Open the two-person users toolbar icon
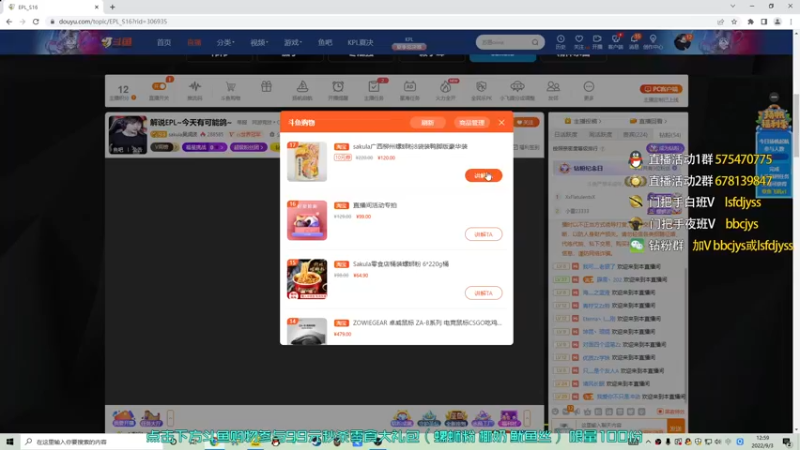The width and height of the screenshot is (800, 450). (x=553, y=90)
